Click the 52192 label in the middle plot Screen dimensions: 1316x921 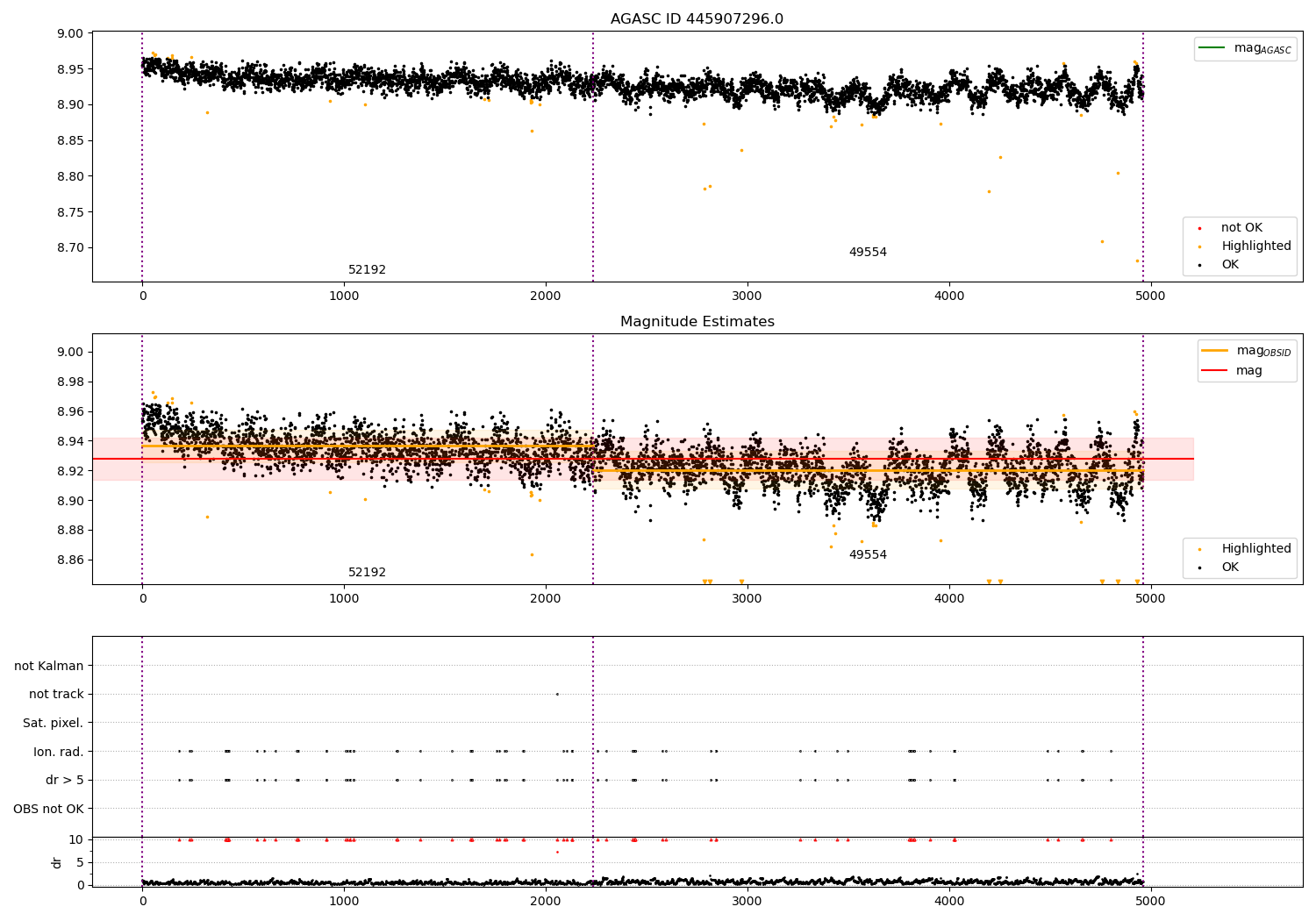(367, 573)
